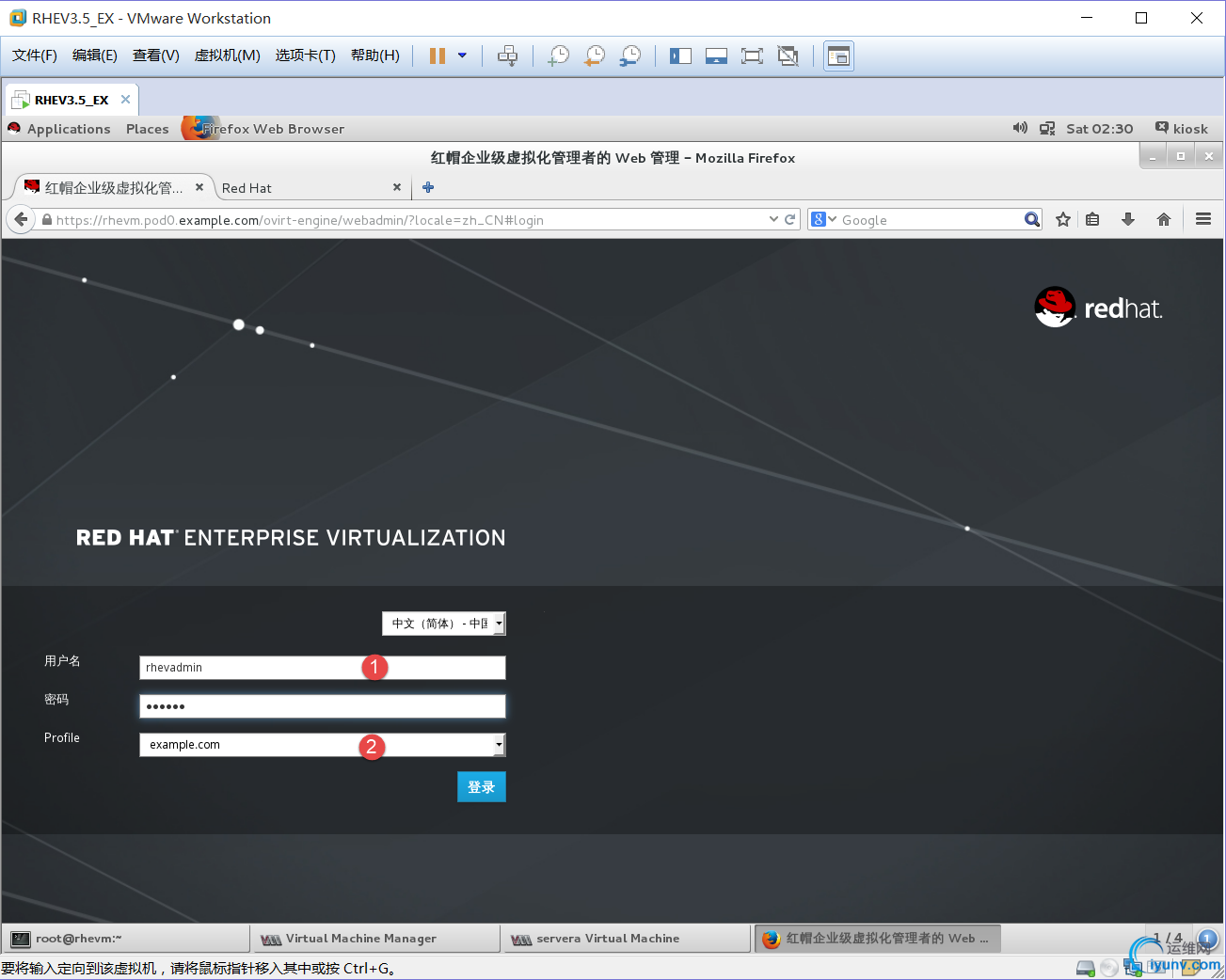Select the Firefox 红帽企业级虚拟化管理者的 Web taskbar entry
Image resolution: width=1226 pixels, height=980 pixels.
click(878, 939)
